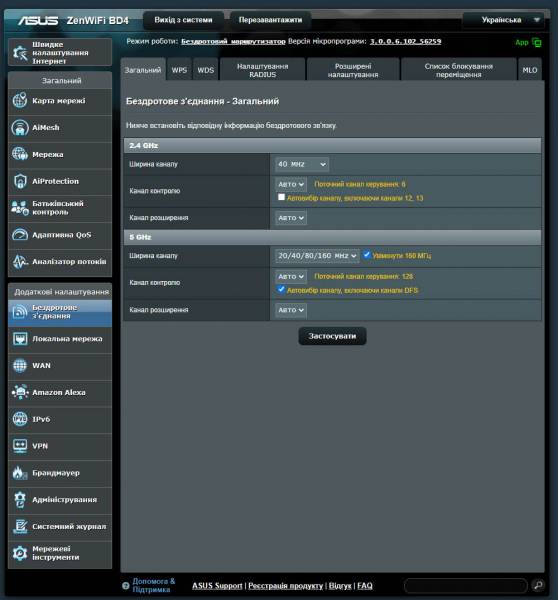Open the FAQ link in footer
558x600 pixels.
(x=365, y=585)
